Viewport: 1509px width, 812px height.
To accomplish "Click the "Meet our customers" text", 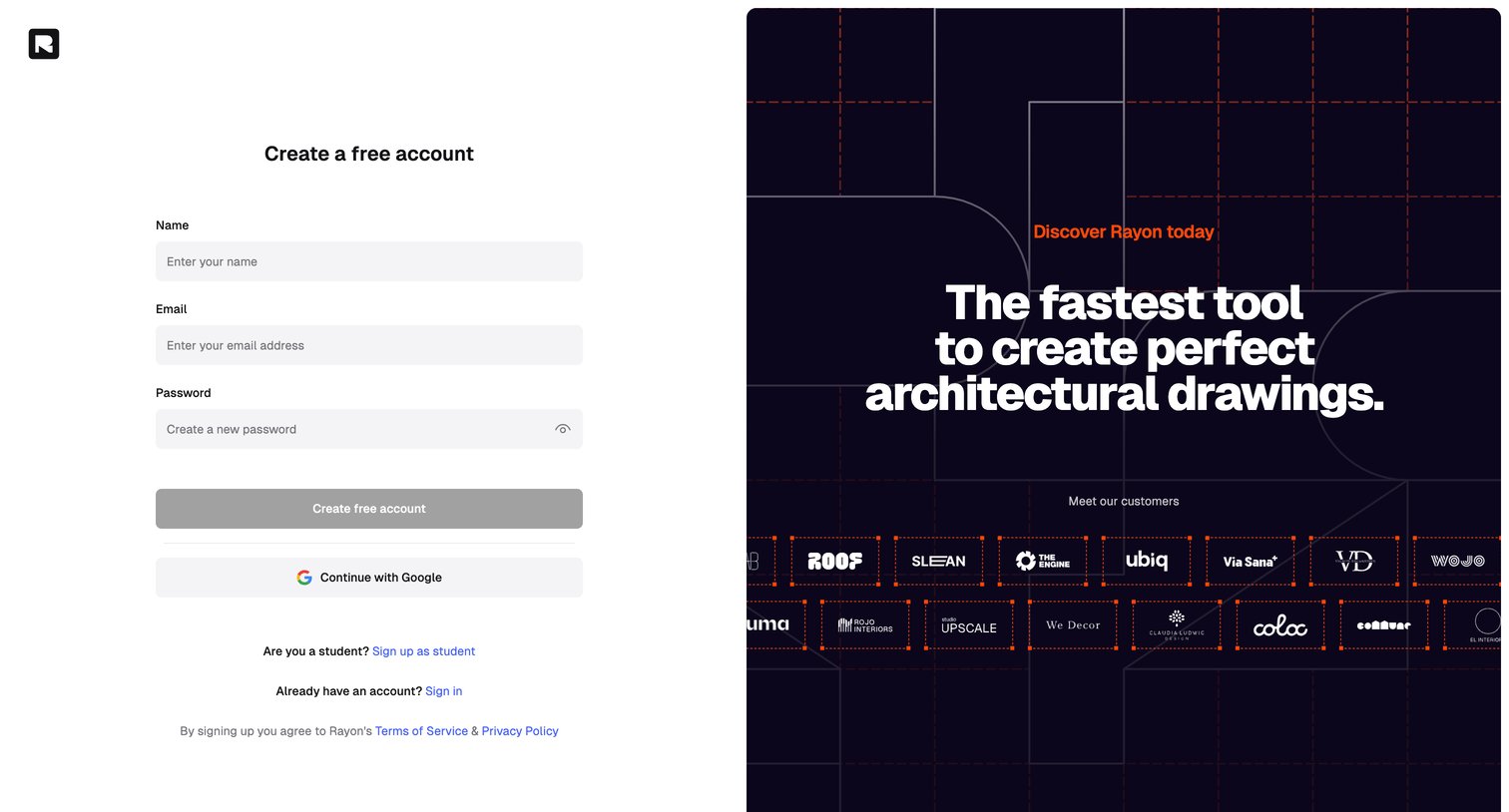I will pyautogui.click(x=1124, y=502).
